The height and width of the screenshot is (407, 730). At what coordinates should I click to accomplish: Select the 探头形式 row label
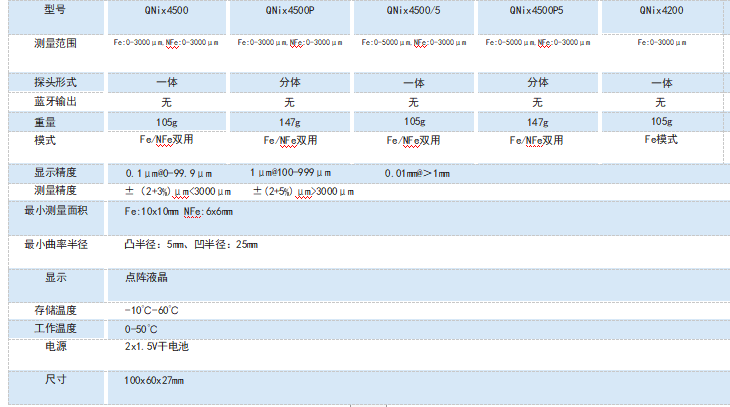coord(55,82)
